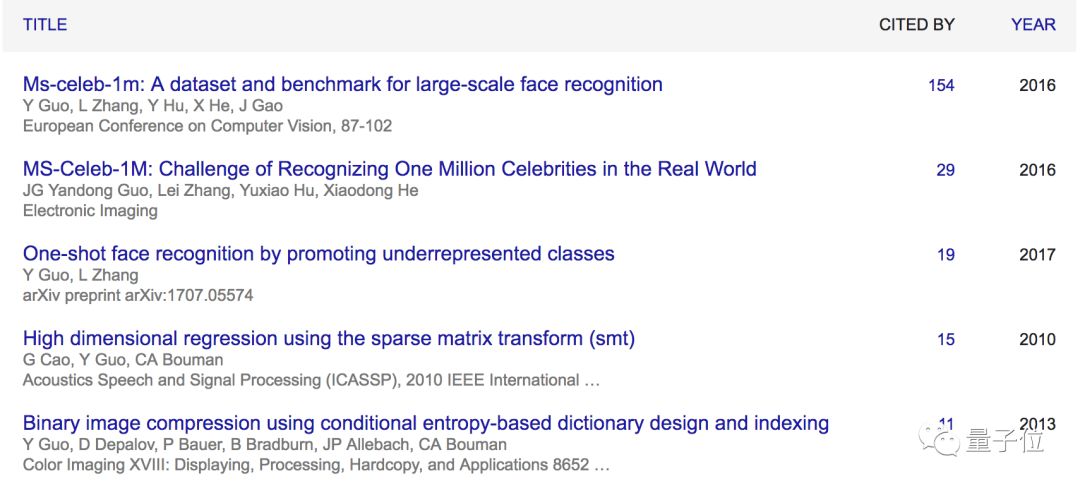This screenshot has width=1080, height=488.
Task: Sort the list by the YEAR header
Action: [1033, 25]
